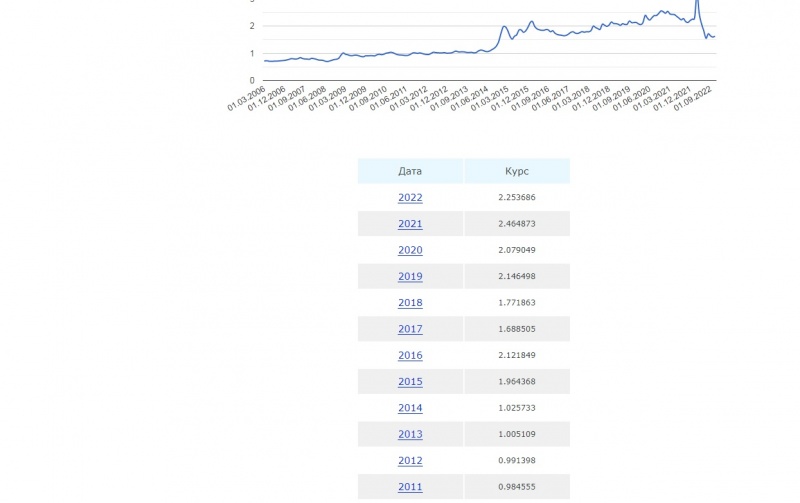The image size is (800, 503).
Task: Open the 2018 year link
Action: tap(410, 303)
